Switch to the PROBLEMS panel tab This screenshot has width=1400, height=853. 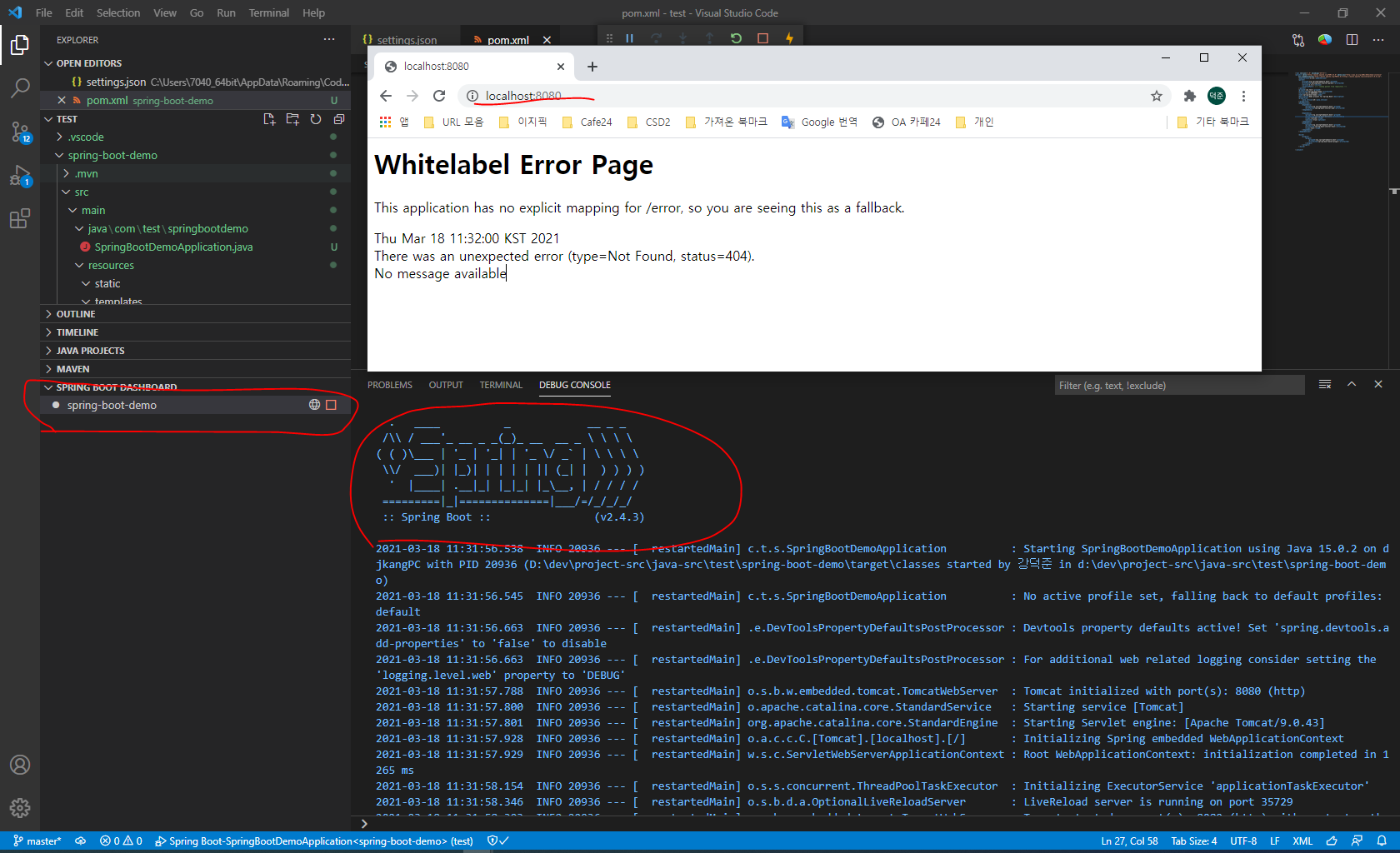(x=390, y=385)
